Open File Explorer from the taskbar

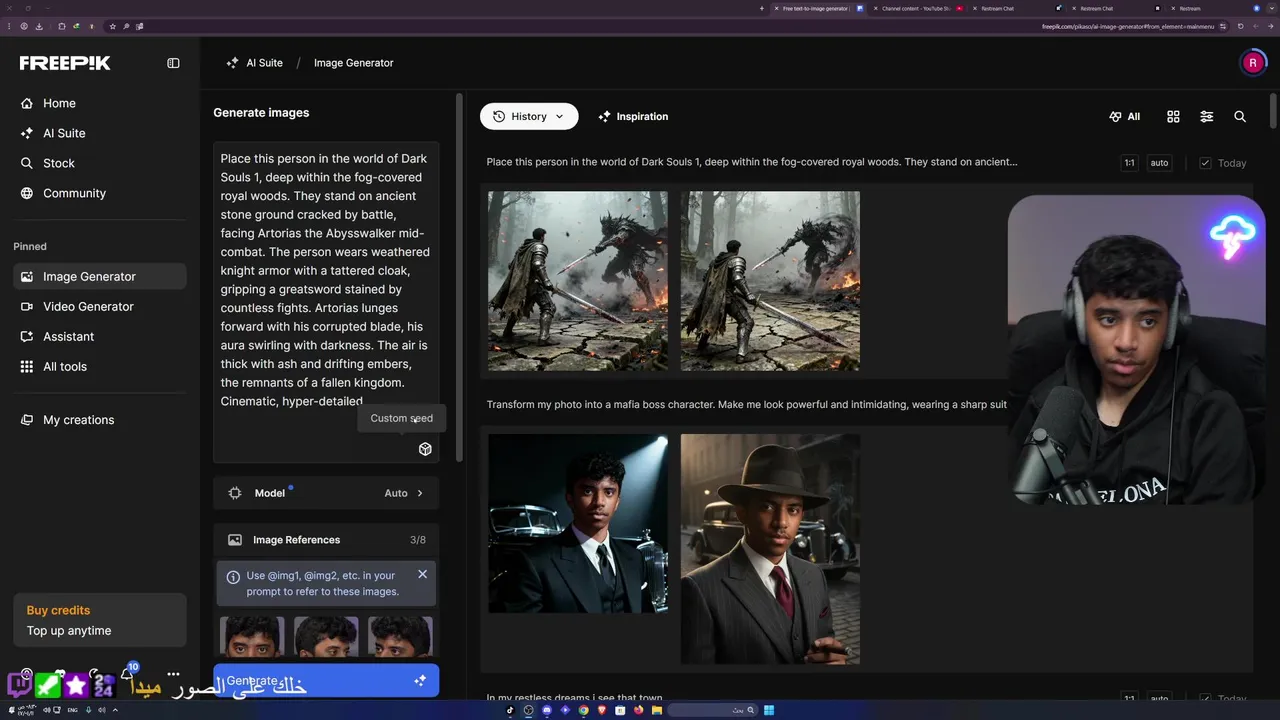click(x=656, y=710)
